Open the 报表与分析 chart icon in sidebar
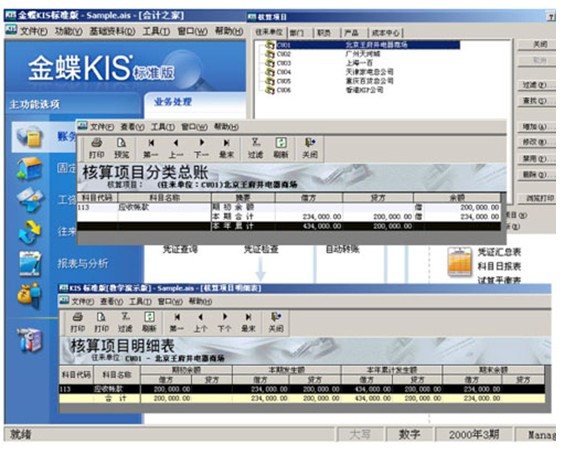This screenshot has height=461, width=569. [x=30, y=263]
